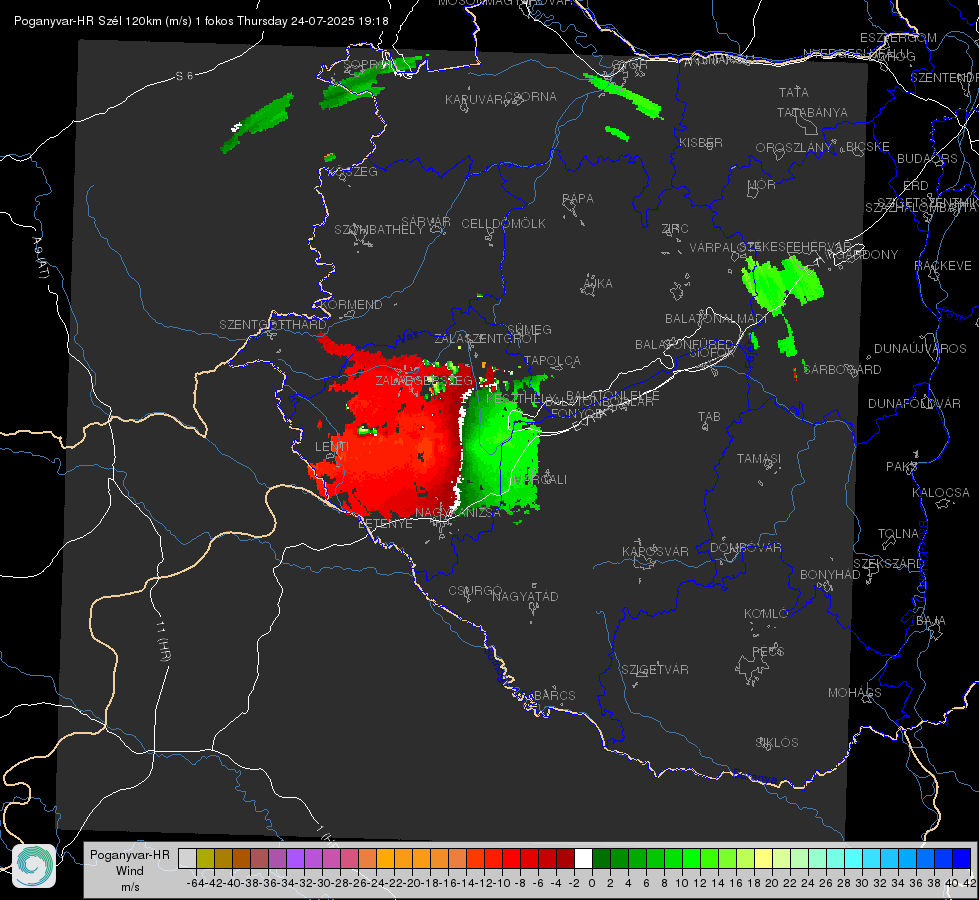Click the NAGYATÁD city label
The height and width of the screenshot is (900, 979).
pyautogui.click(x=525, y=596)
